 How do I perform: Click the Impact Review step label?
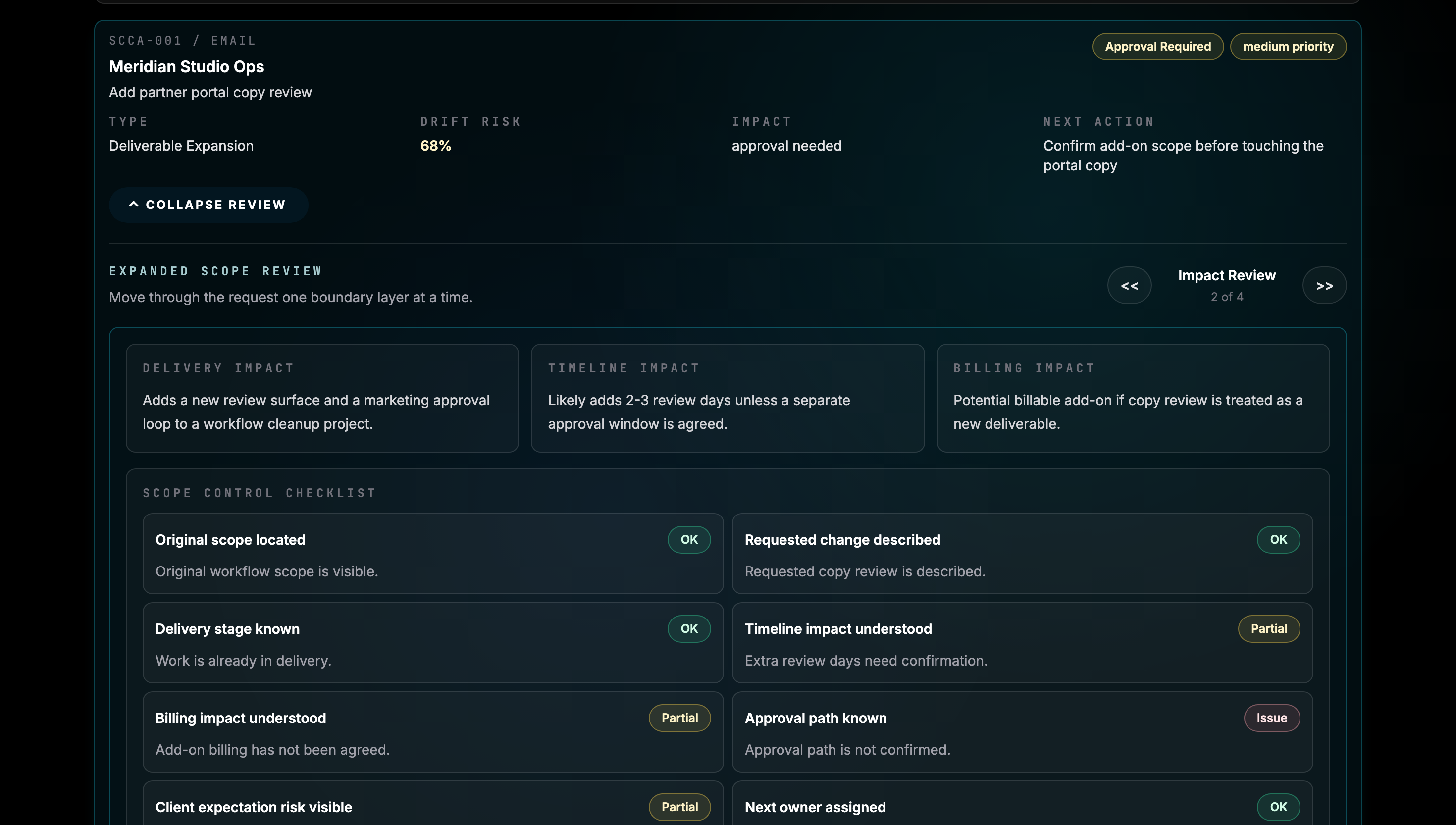pyautogui.click(x=1227, y=275)
